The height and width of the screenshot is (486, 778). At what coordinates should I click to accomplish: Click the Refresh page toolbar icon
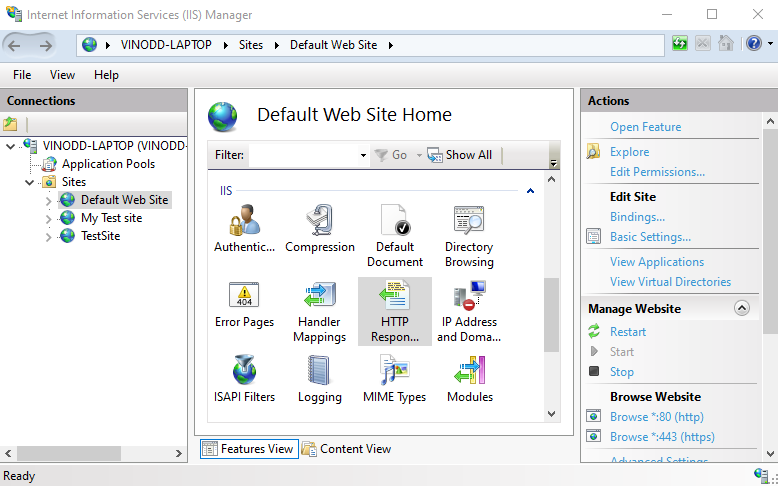pyautogui.click(x=680, y=44)
